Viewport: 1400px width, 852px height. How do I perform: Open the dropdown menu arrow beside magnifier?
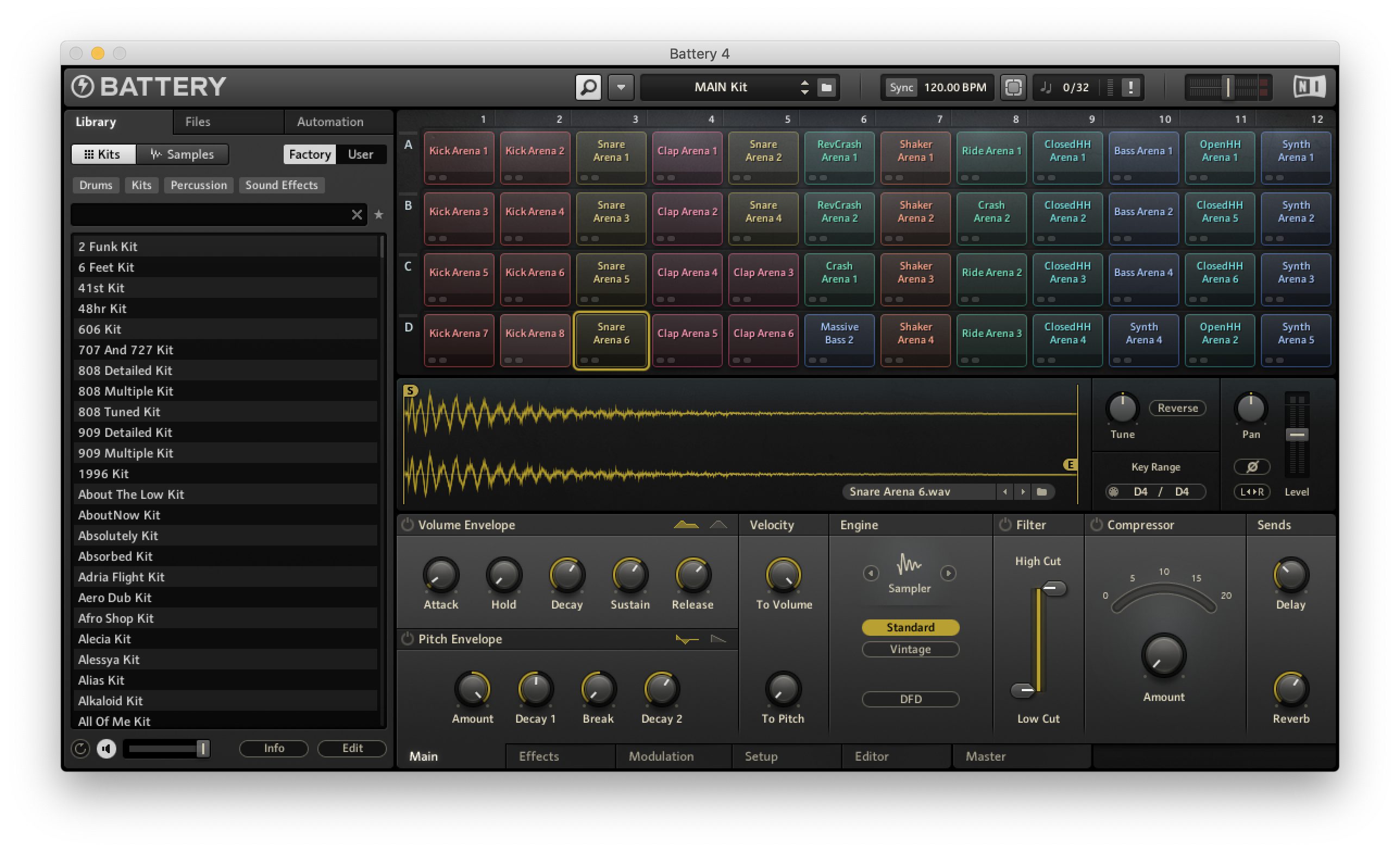[621, 87]
